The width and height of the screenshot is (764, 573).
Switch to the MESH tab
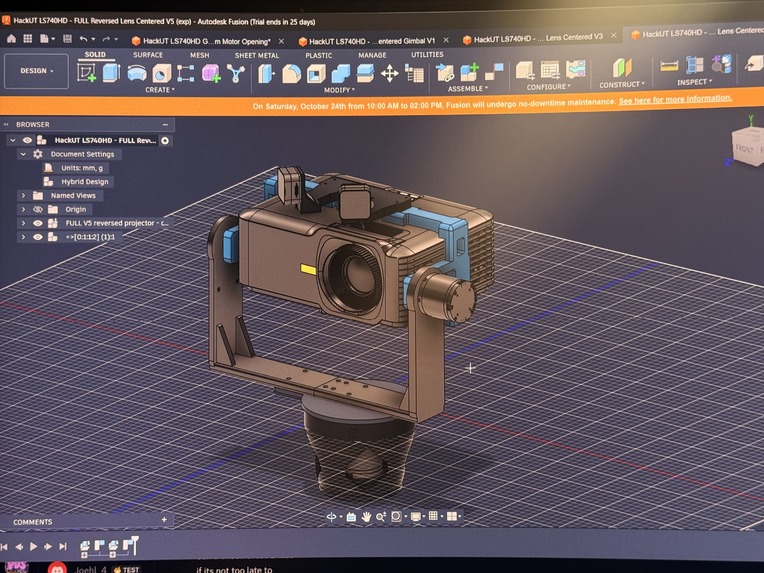[x=199, y=56]
